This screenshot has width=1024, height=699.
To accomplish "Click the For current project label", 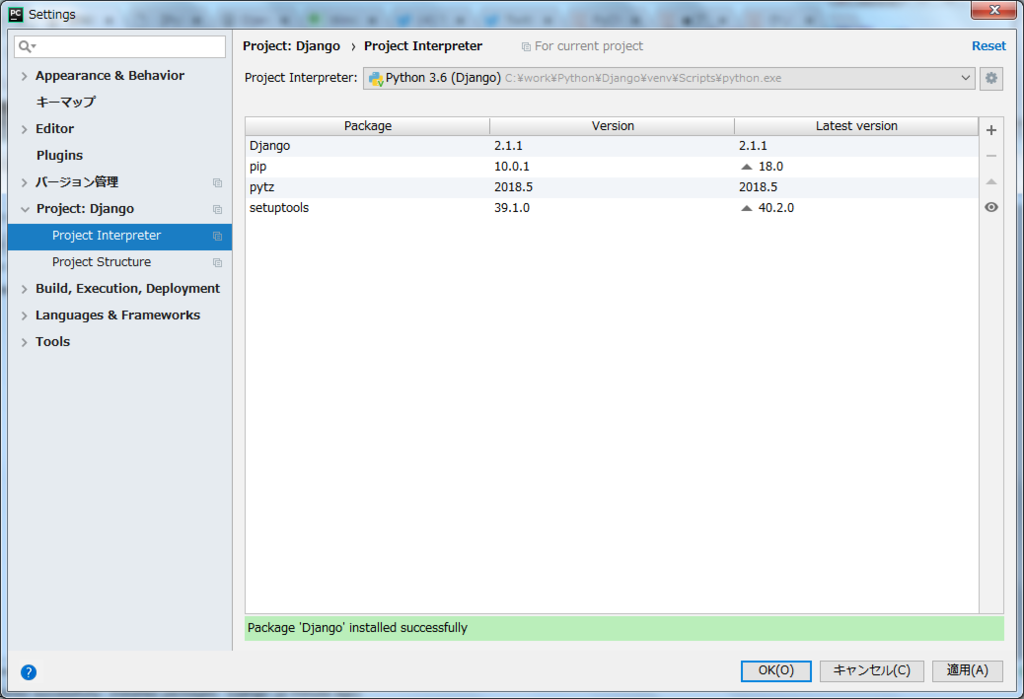I will (x=588, y=46).
